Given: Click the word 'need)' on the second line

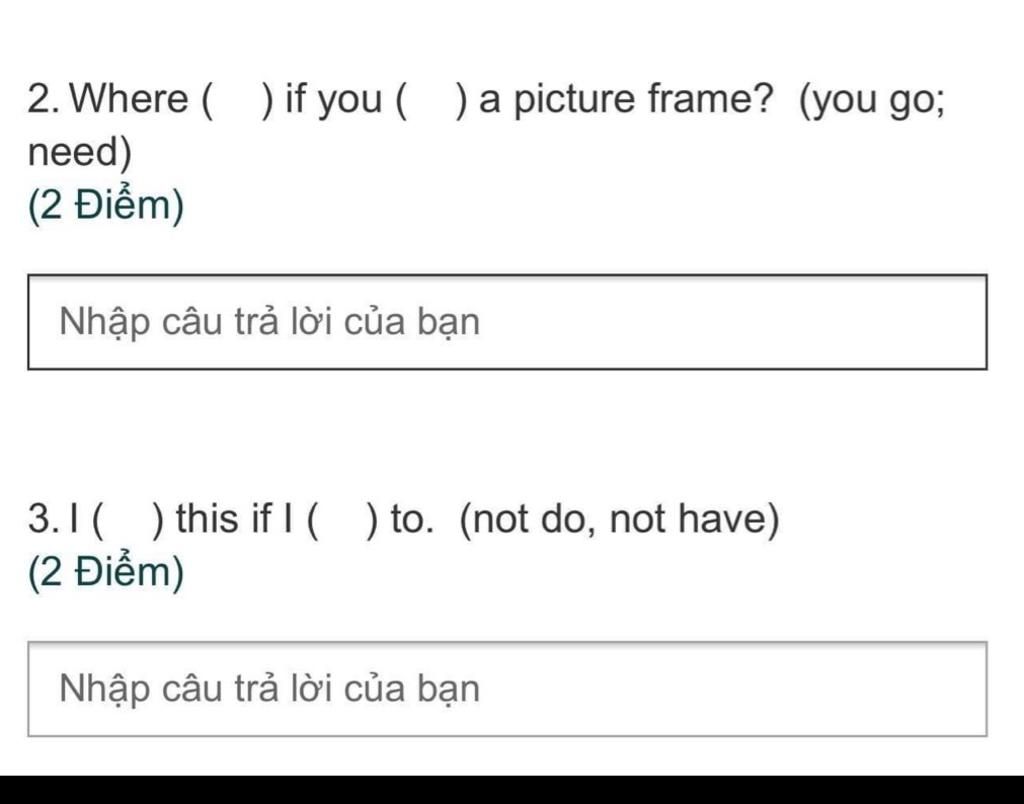Looking at the screenshot, I should point(80,153).
